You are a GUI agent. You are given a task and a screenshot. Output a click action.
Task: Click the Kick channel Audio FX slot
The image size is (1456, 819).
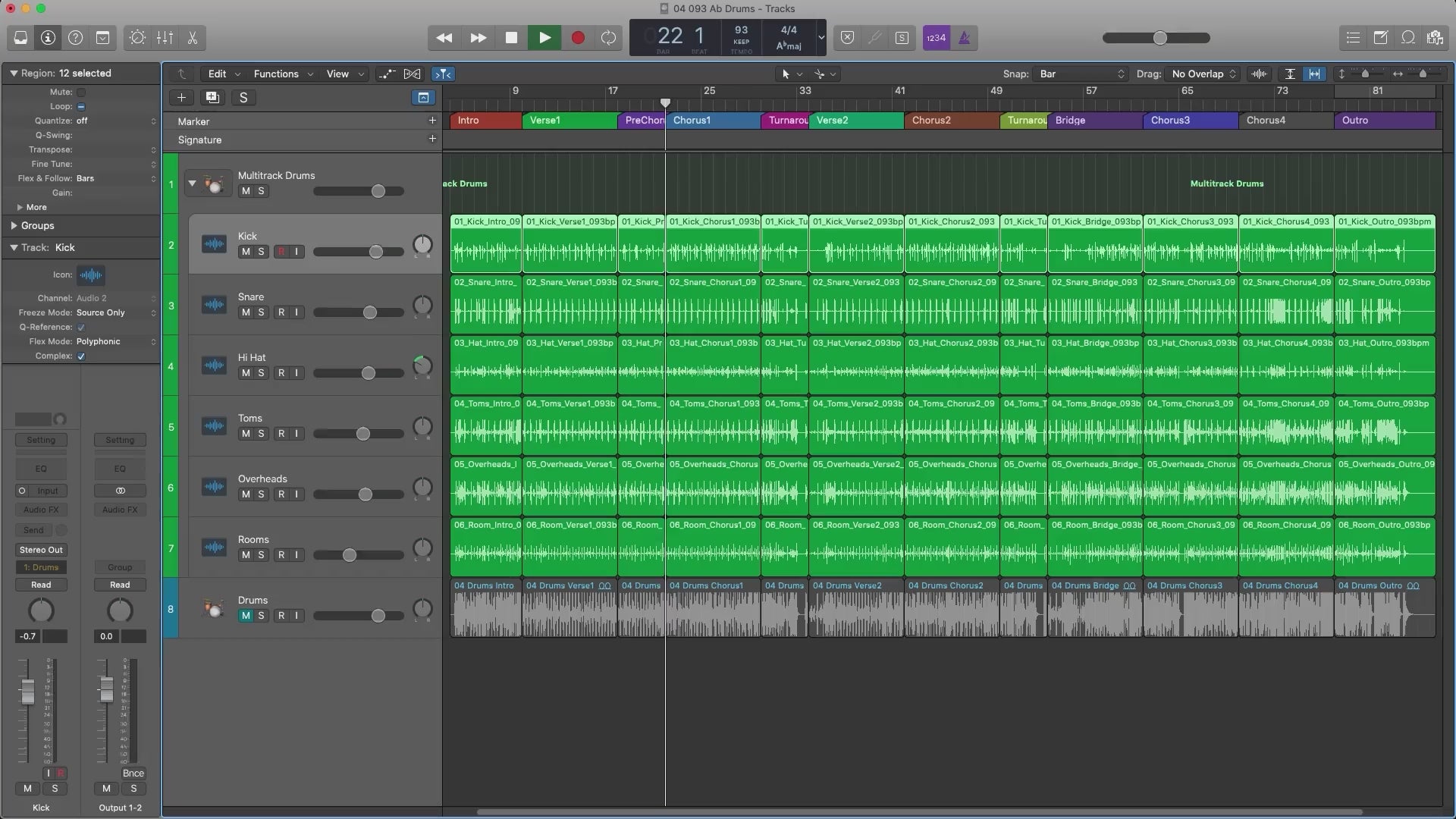coord(41,510)
